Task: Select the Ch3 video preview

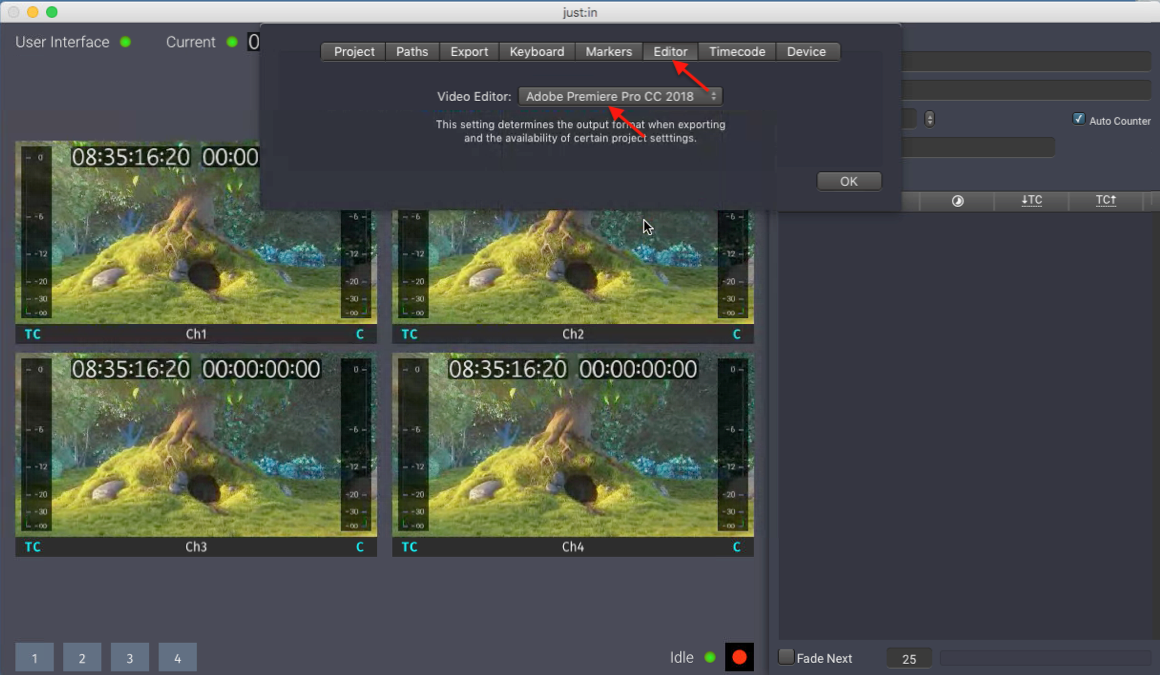Action: 196,445
